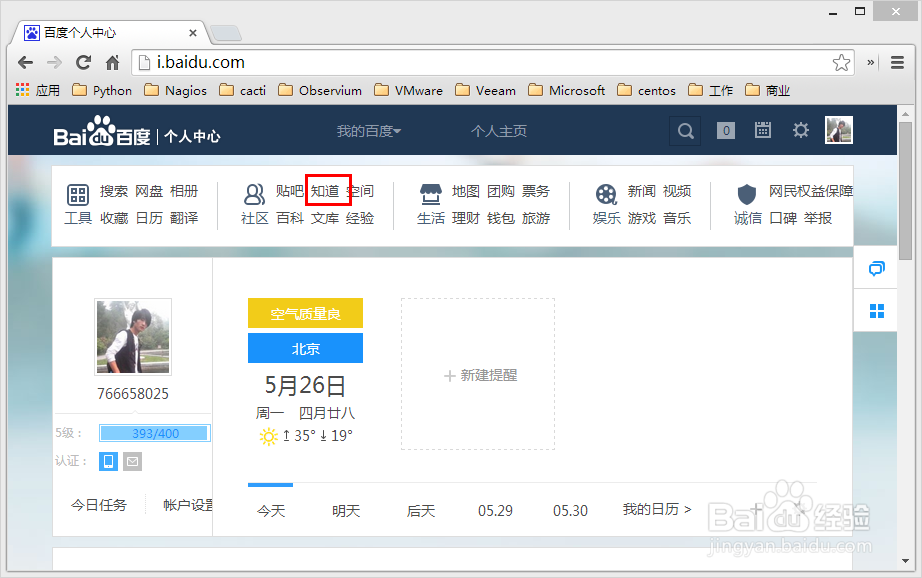Bookmark page with the star icon
Viewport: 922px width, 578px height.
(841, 62)
